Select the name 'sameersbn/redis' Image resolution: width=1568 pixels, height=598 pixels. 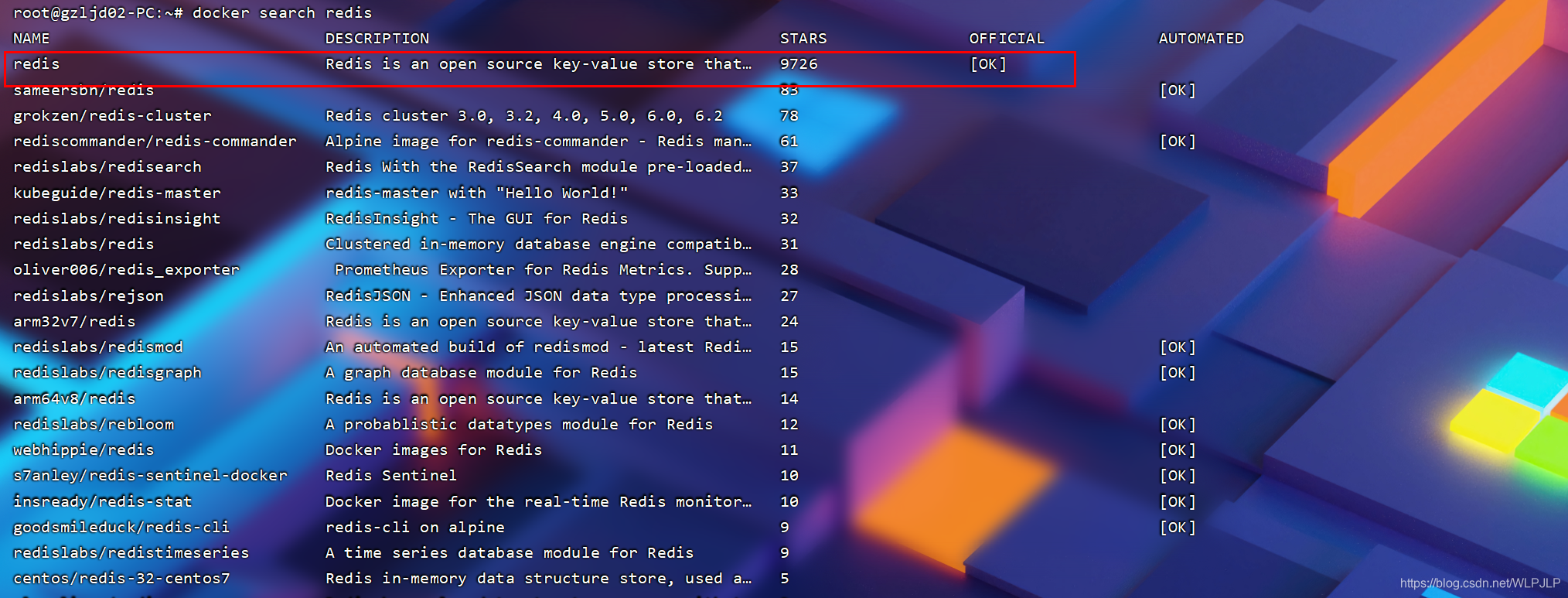point(84,91)
